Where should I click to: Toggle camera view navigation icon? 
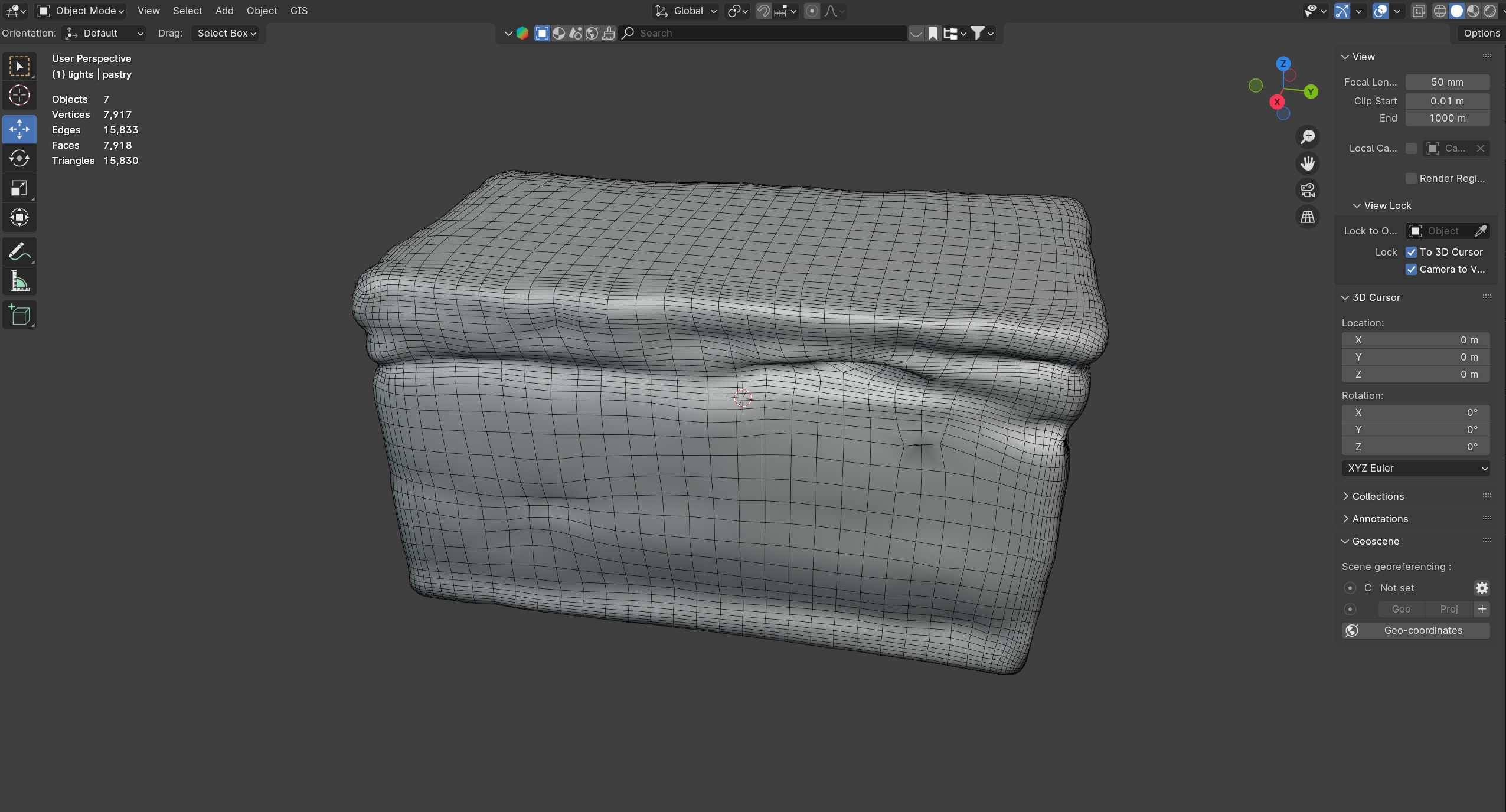[x=1308, y=190]
